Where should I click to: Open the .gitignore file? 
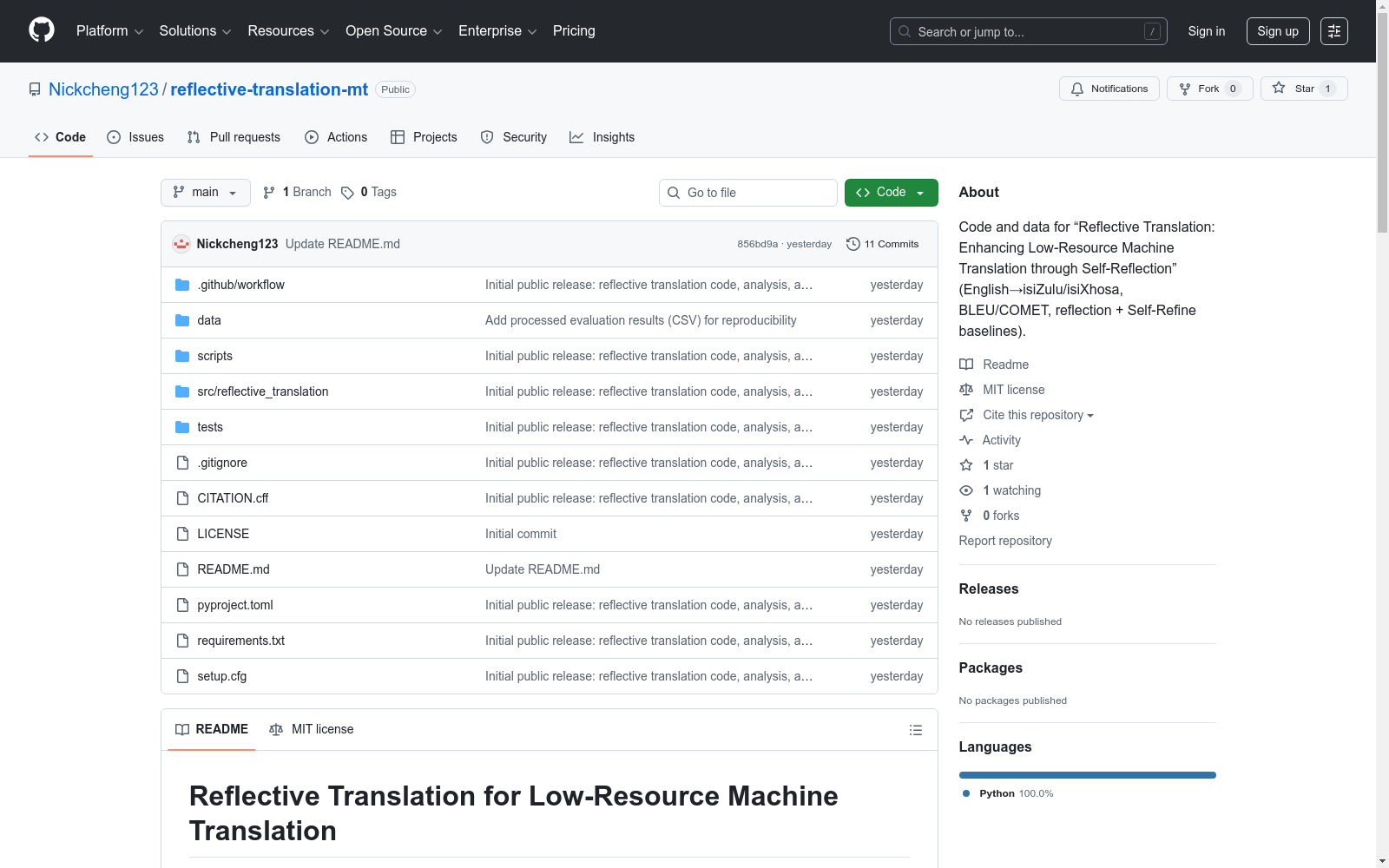point(222,463)
